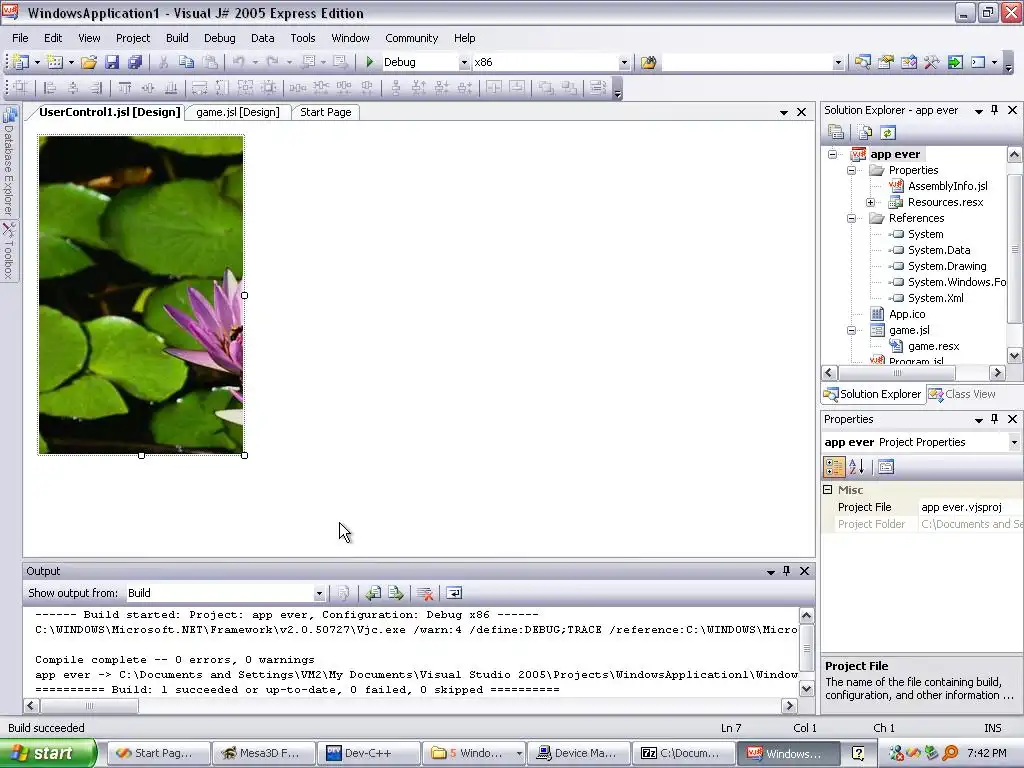Open the Database Explorer side tab
Screen dimensions: 1024x768
[x=9, y=162]
